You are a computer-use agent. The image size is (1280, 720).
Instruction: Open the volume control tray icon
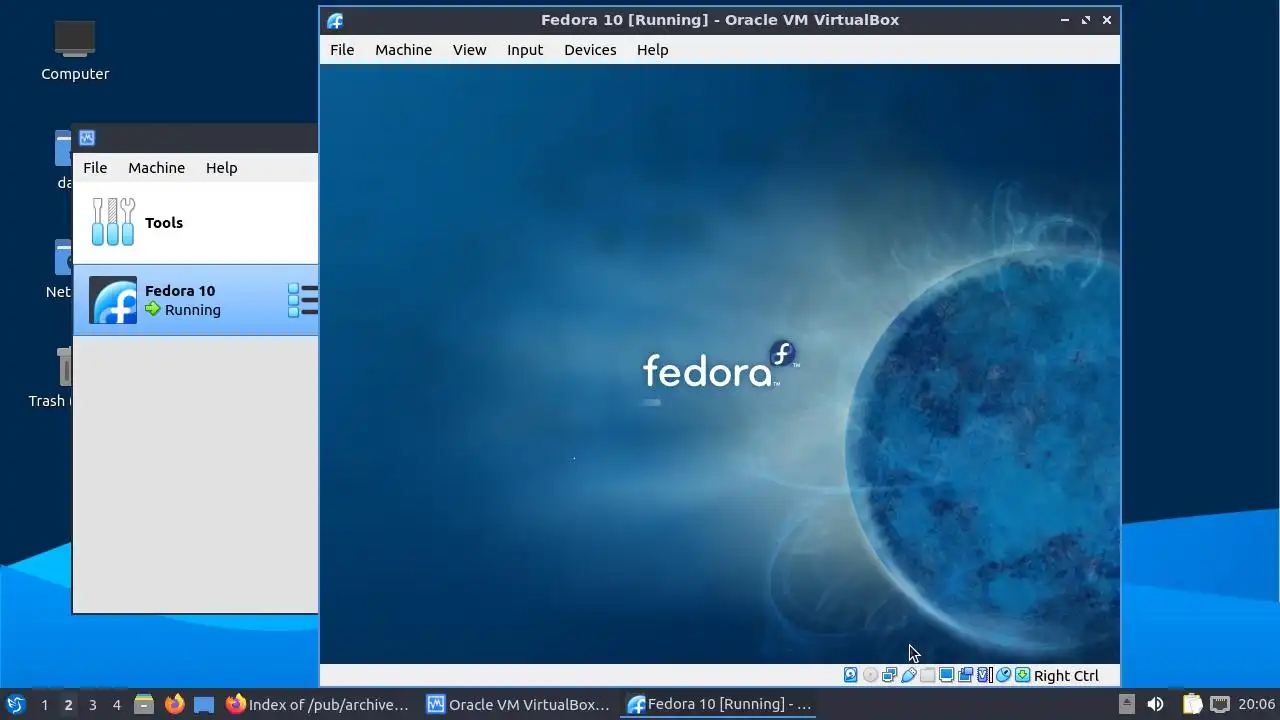[1155, 704]
